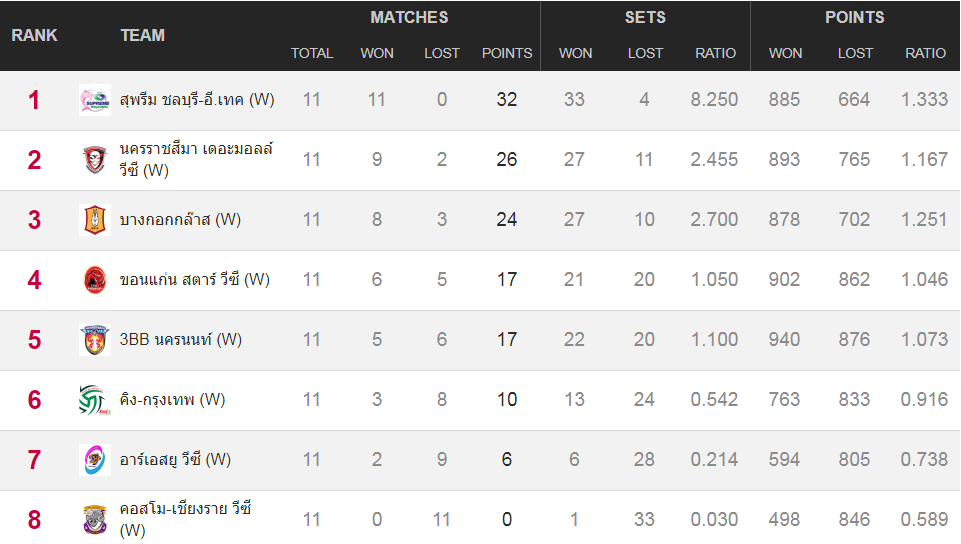Click the King-Bangkok volleyball logo in rank 6
This screenshot has height=544, width=961.
(x=95, y=400)
